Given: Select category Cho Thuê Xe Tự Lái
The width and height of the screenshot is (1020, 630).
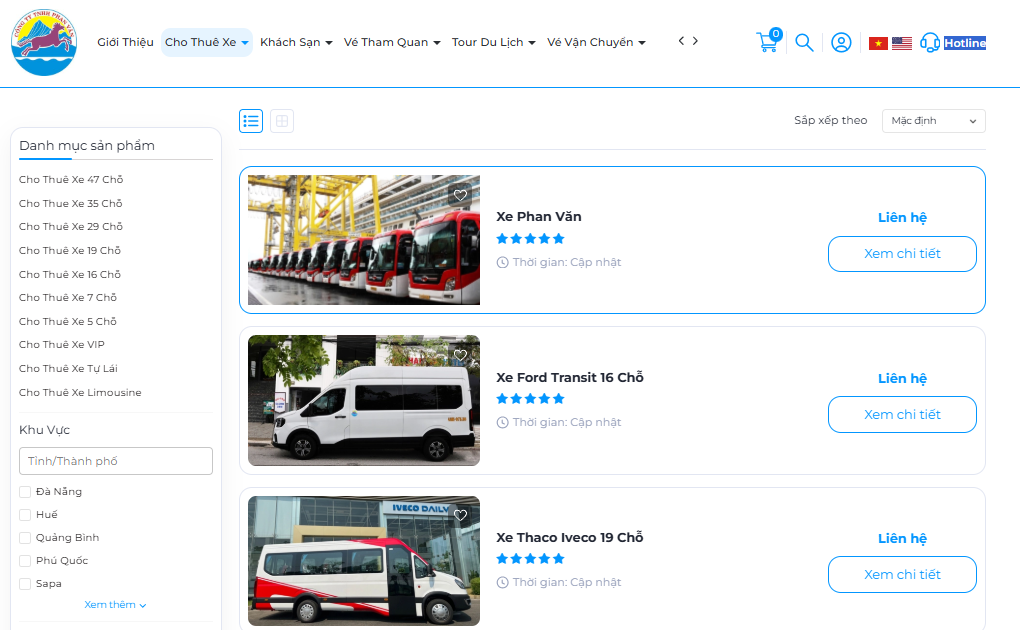Looking at the screenshot, I should coord(68,368).
